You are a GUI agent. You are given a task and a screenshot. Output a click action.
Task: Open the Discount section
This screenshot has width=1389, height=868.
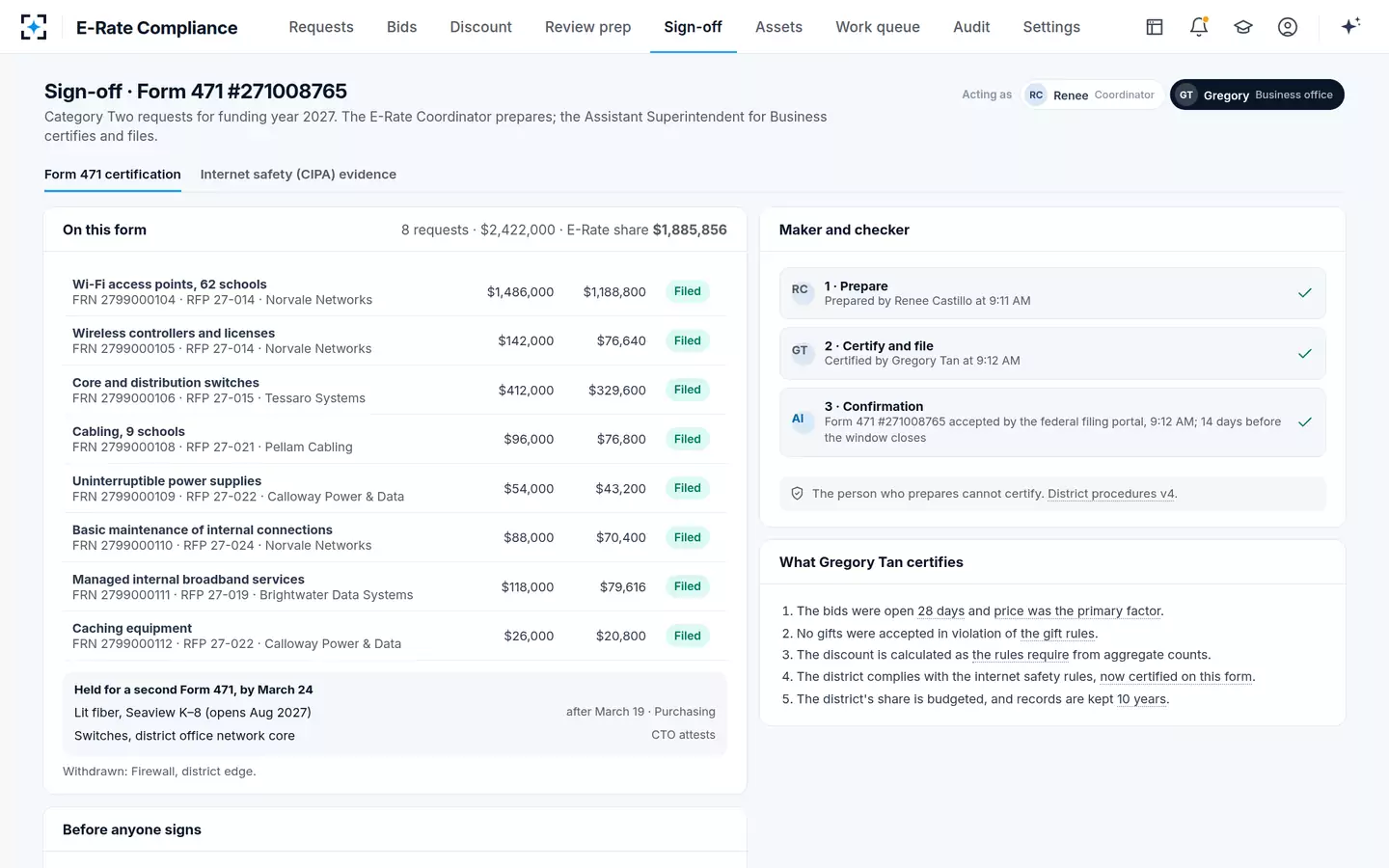tap(481, 27)
